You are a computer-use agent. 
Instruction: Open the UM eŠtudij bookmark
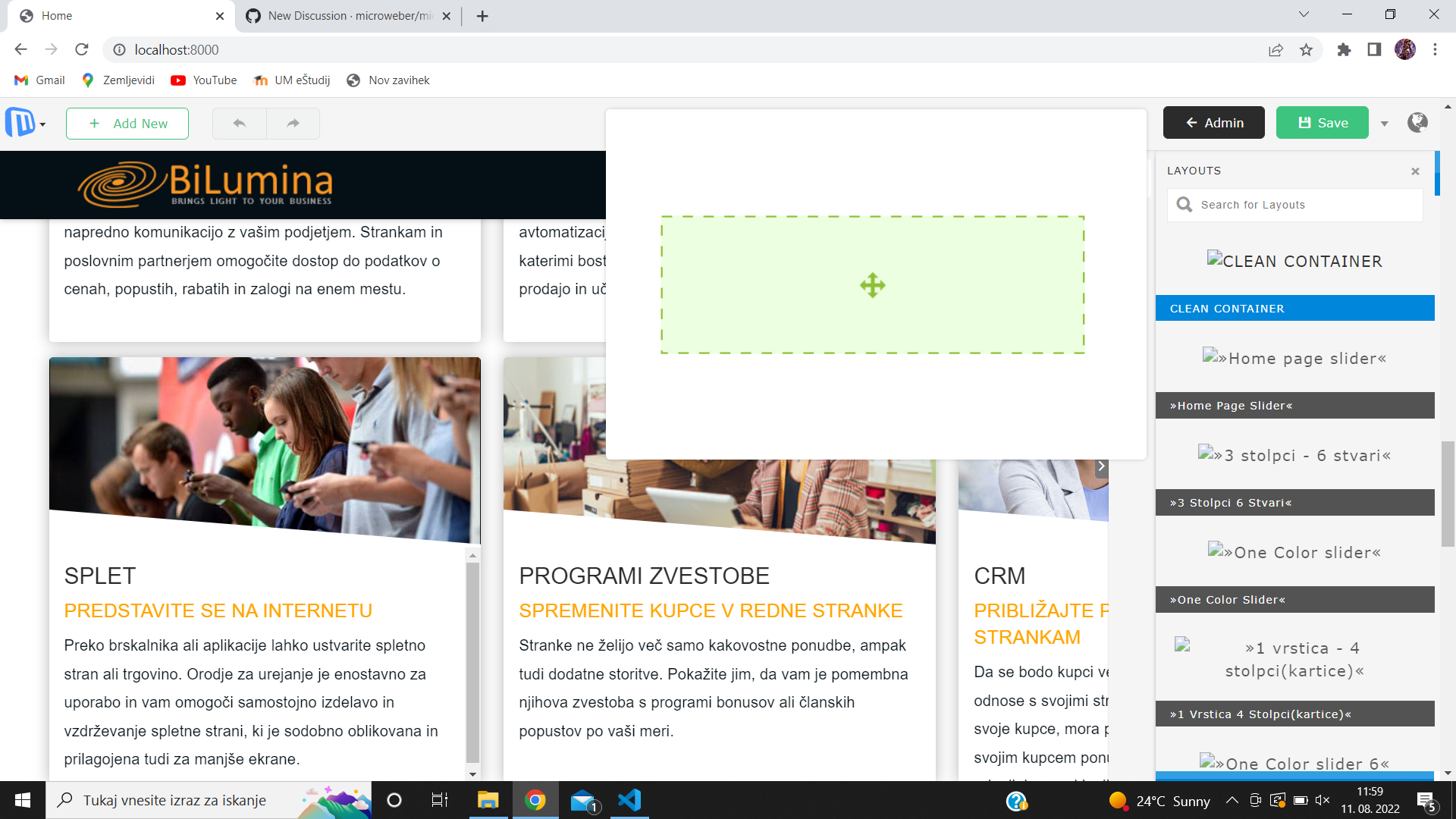292,80
